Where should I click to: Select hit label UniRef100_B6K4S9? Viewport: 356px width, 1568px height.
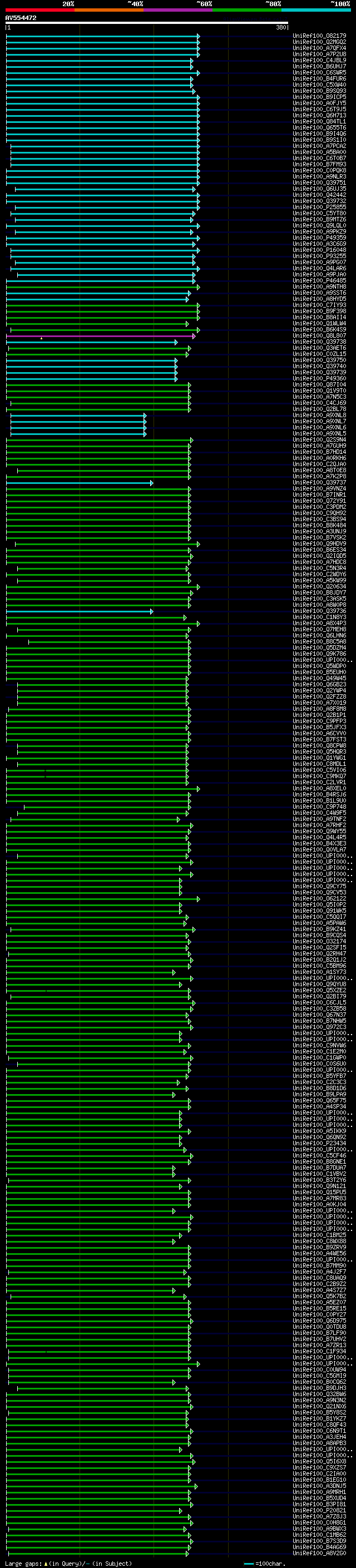pos(319,330)
